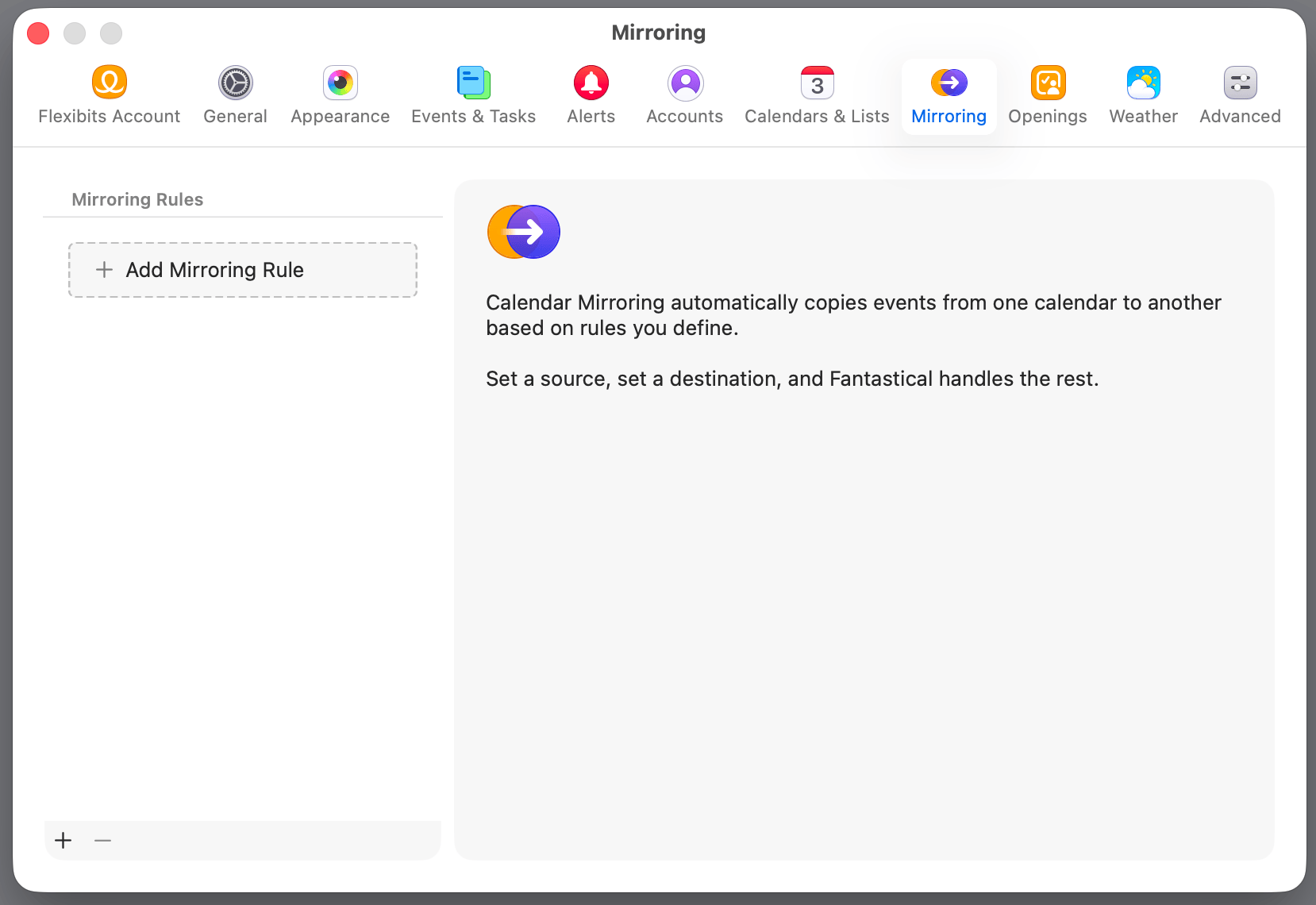1316x905 pixels.
Task: Open General preferences via gear icon
Action: (235, 96)
